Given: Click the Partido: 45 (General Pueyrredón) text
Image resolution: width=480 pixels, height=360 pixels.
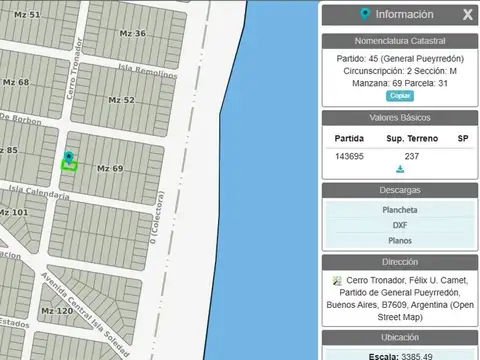Looking at the screenshot, I should point(400,59).
